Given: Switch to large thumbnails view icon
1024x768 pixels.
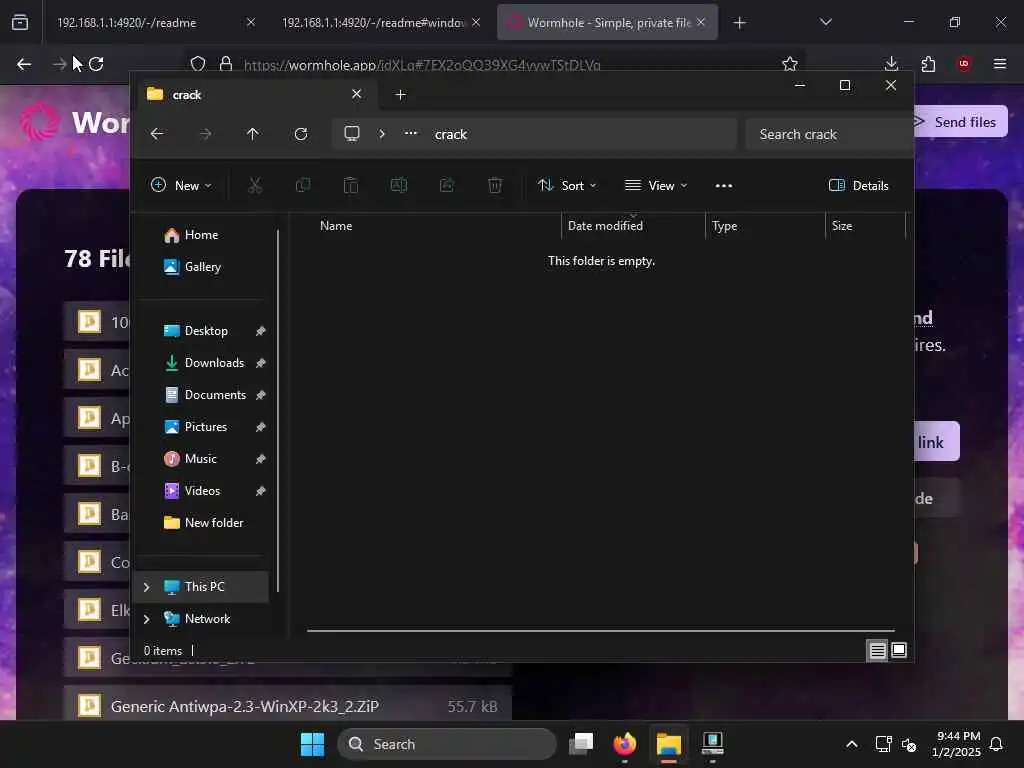Looking at the screenshot, I should click(x=899, y=650).
